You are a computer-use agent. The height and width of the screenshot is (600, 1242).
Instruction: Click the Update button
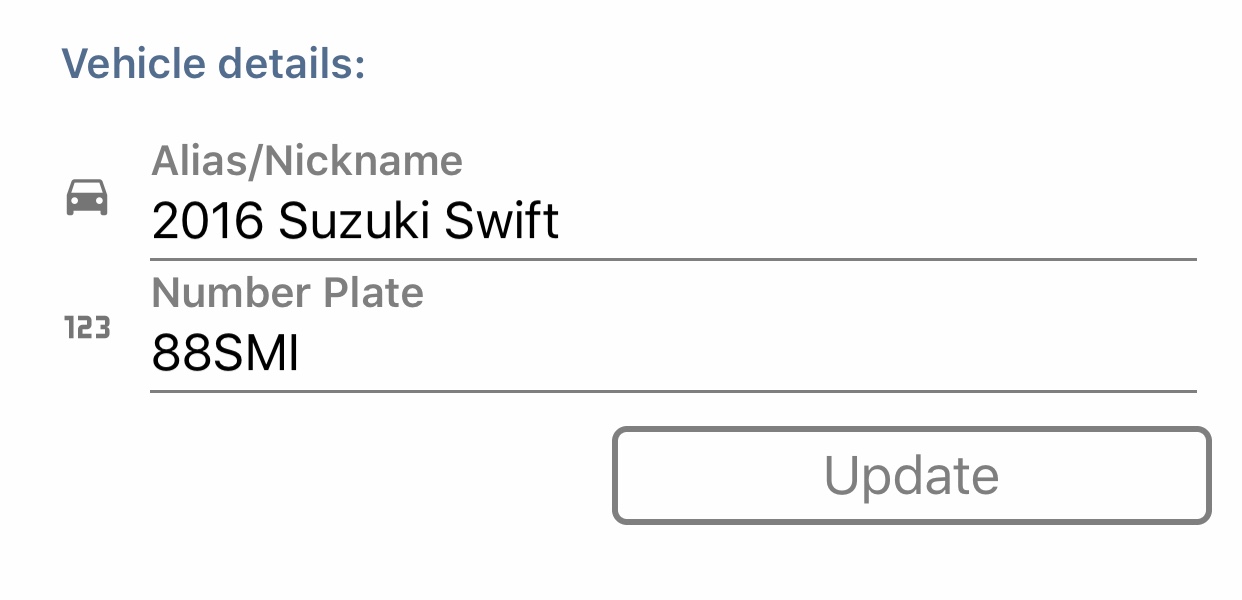[911, 476]
